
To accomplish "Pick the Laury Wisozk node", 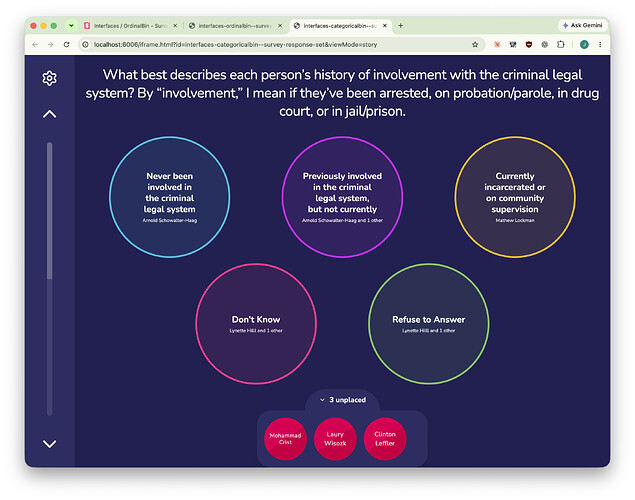I will (335, 439).
